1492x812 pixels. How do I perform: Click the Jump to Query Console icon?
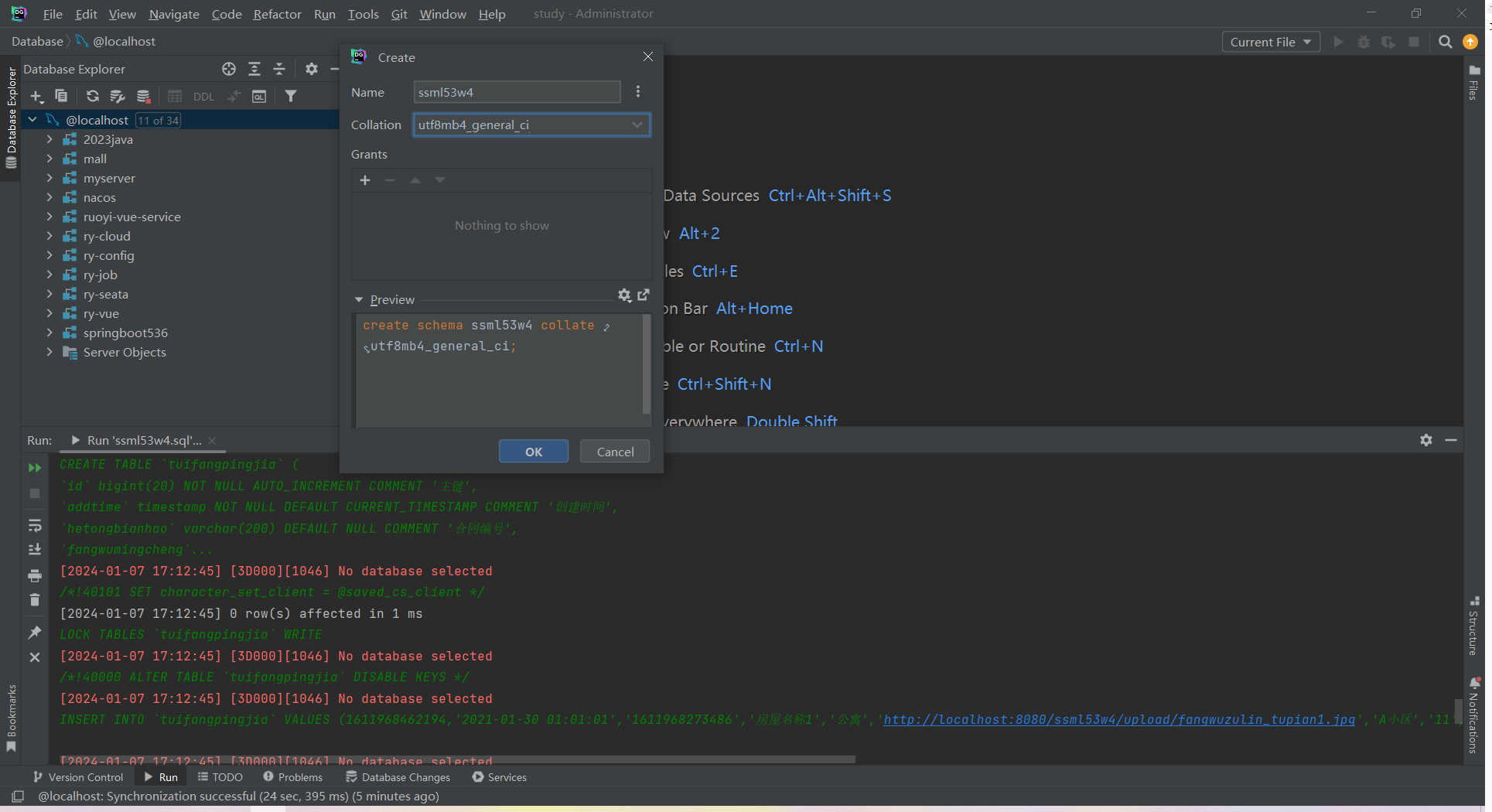[x=259, y=96]
